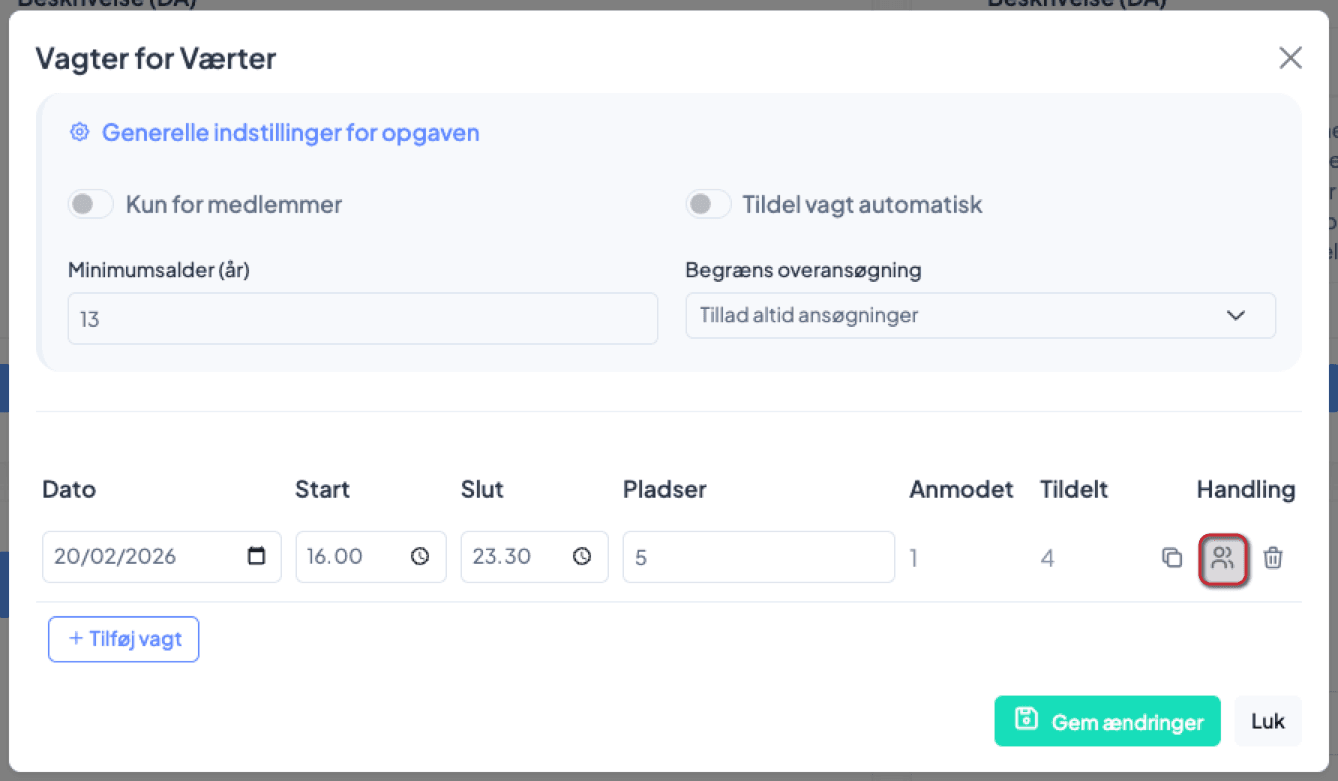Enable the Kun for medlemmer toggle

pyautogui.click(x=90, y=203)
